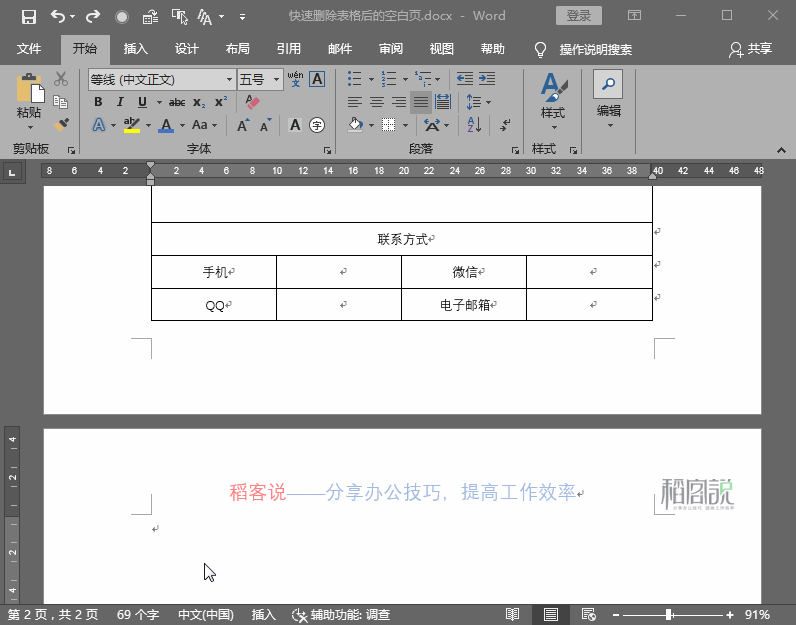Click the zoom slider handle
The image size is (796, 625).
pyautogui.click(x=669, y=615)
